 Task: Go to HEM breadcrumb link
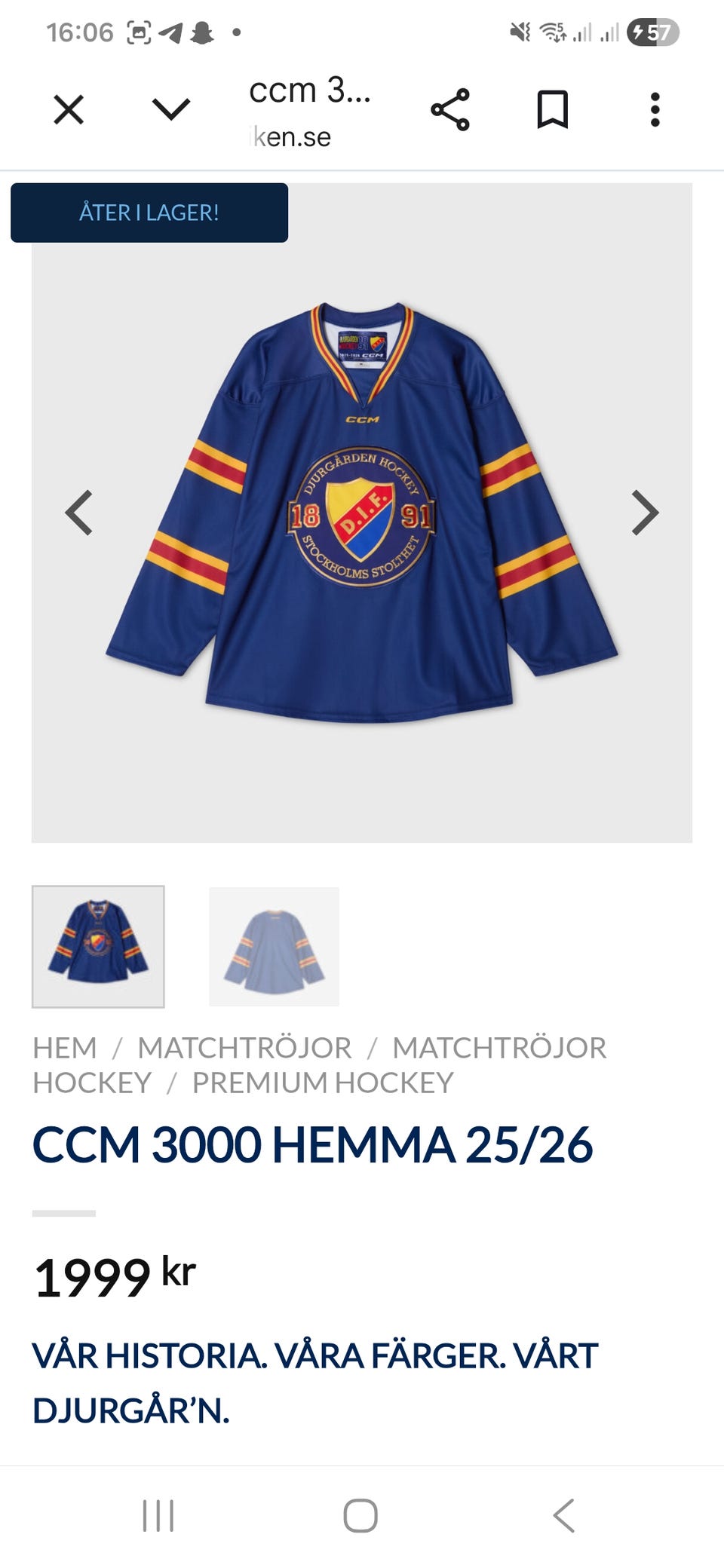tap(65, 1048)
